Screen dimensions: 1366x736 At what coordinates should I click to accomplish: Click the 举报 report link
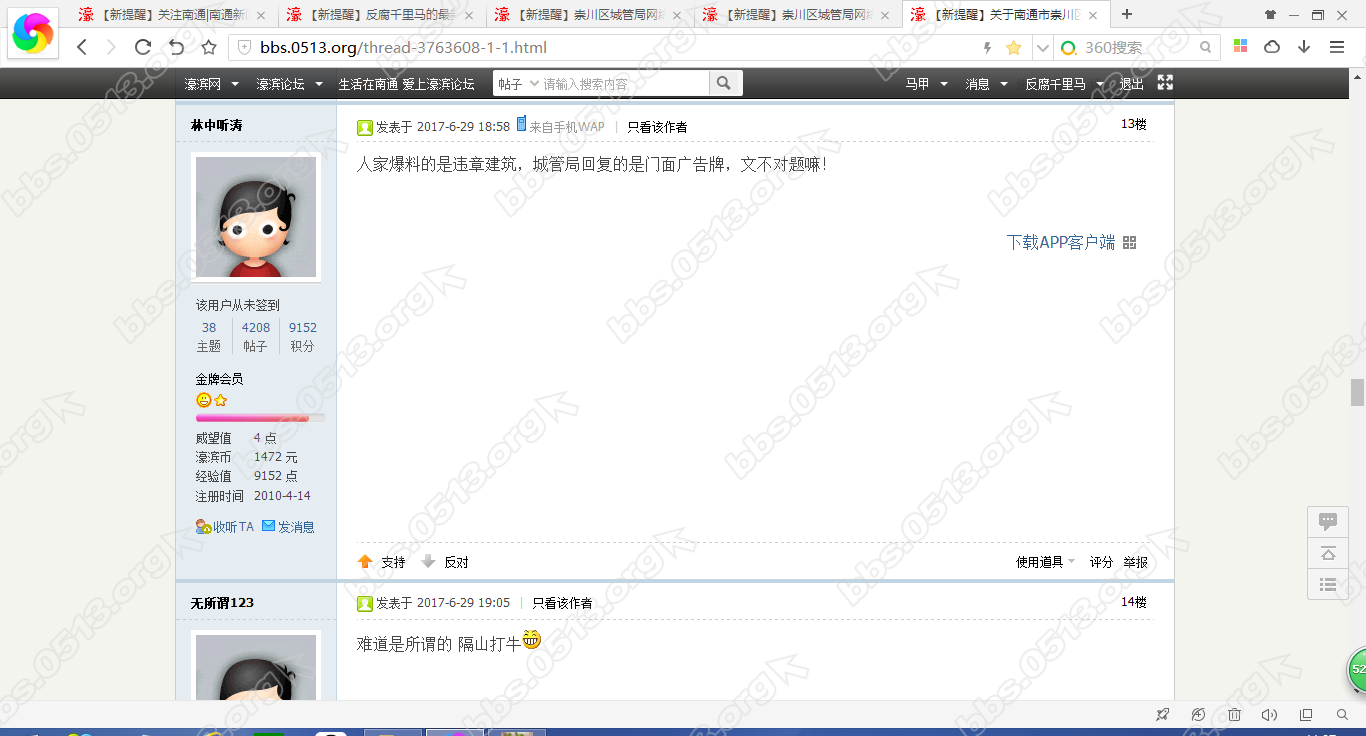click(1135, 562)
